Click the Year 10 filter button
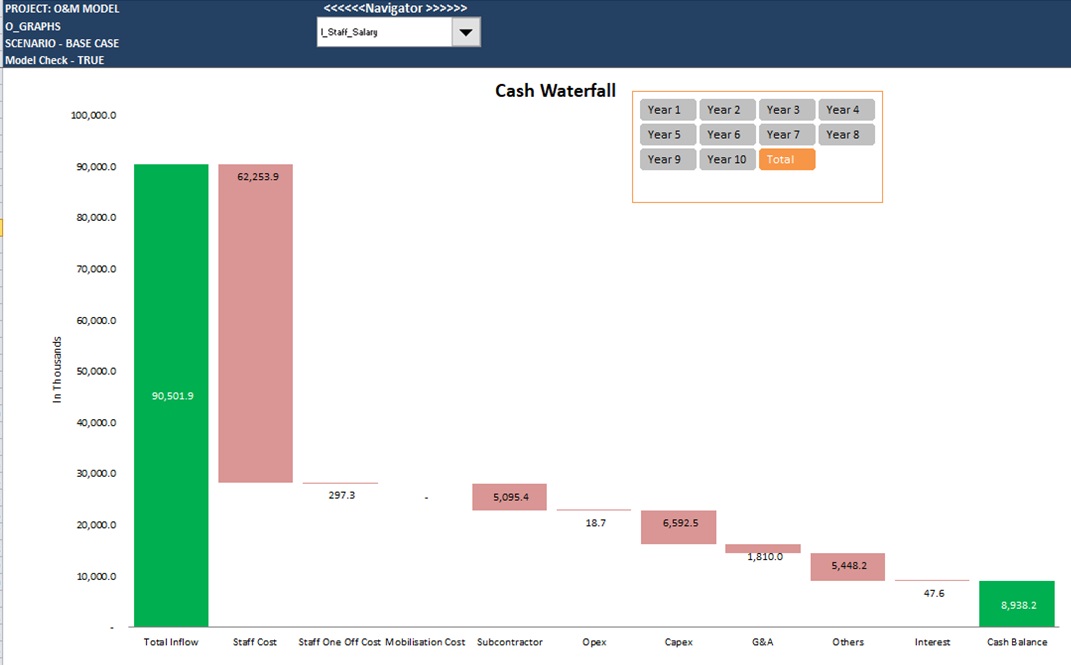 pos(727,159)
